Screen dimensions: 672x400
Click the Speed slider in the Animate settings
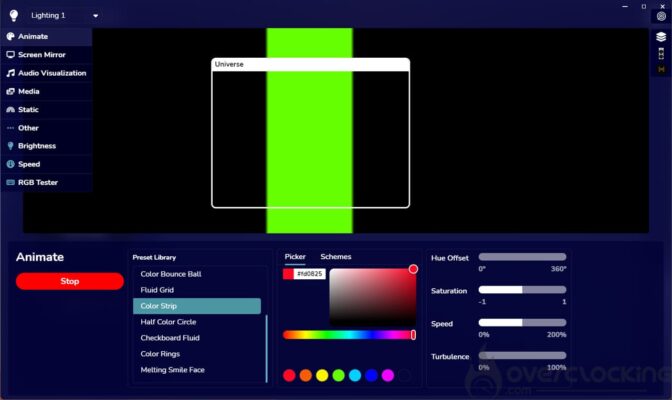pos(522,322)
